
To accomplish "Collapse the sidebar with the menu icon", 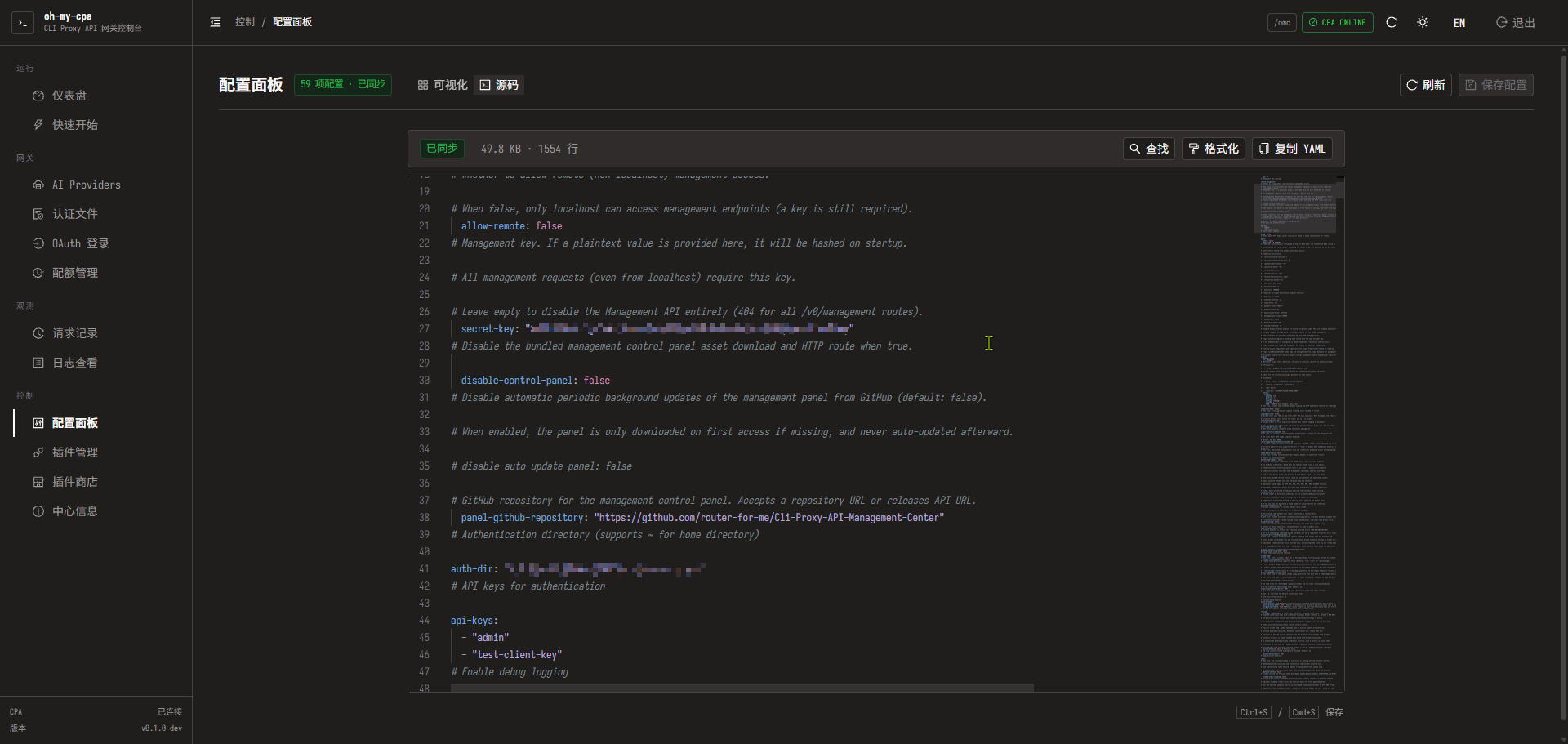I will pos(216,22).
